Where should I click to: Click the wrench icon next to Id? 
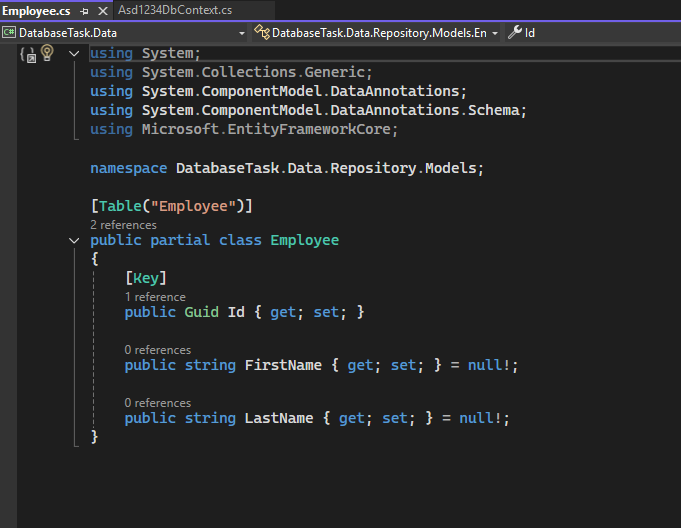coord(515,32)
